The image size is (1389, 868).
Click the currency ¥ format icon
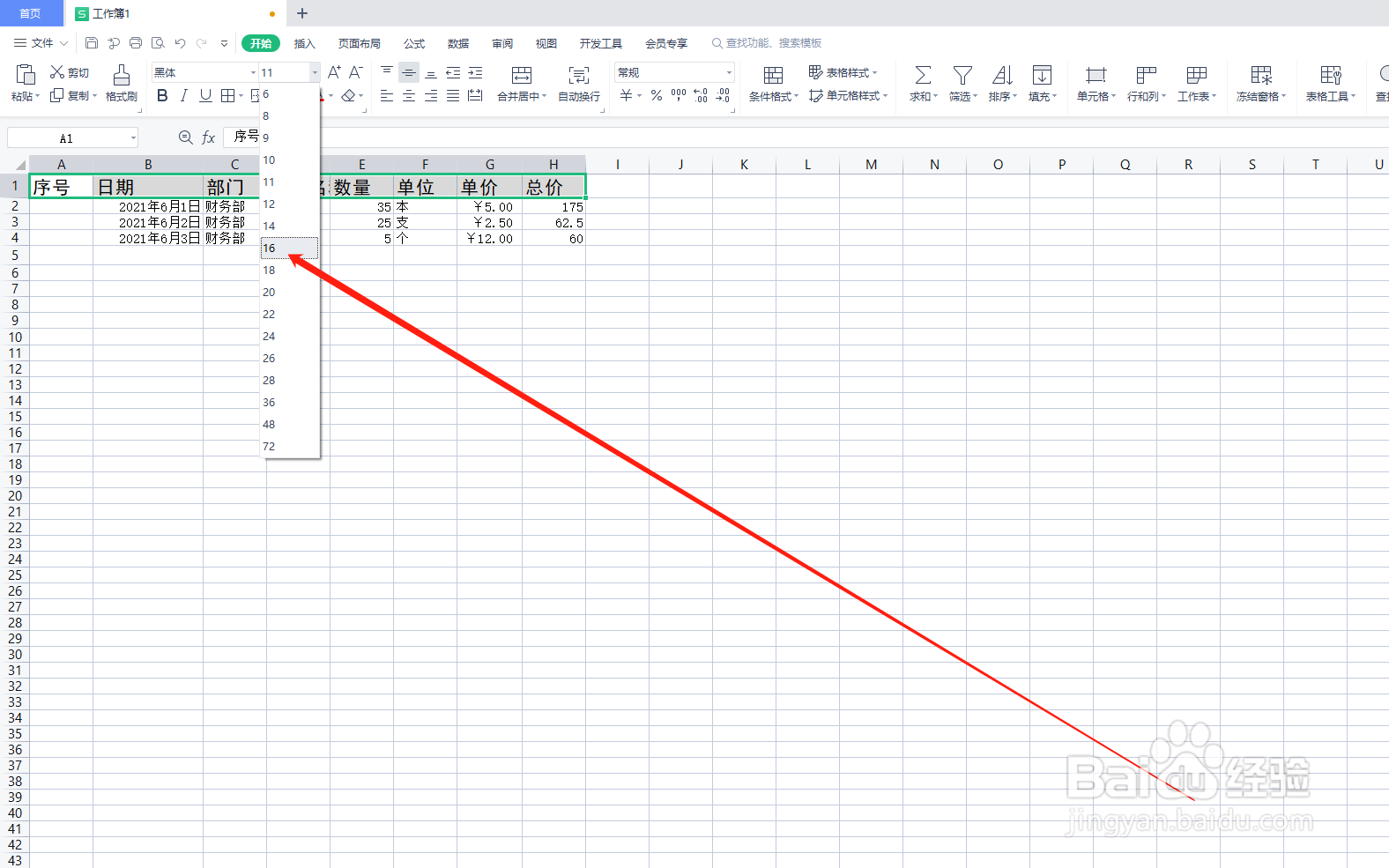[626, 95]
